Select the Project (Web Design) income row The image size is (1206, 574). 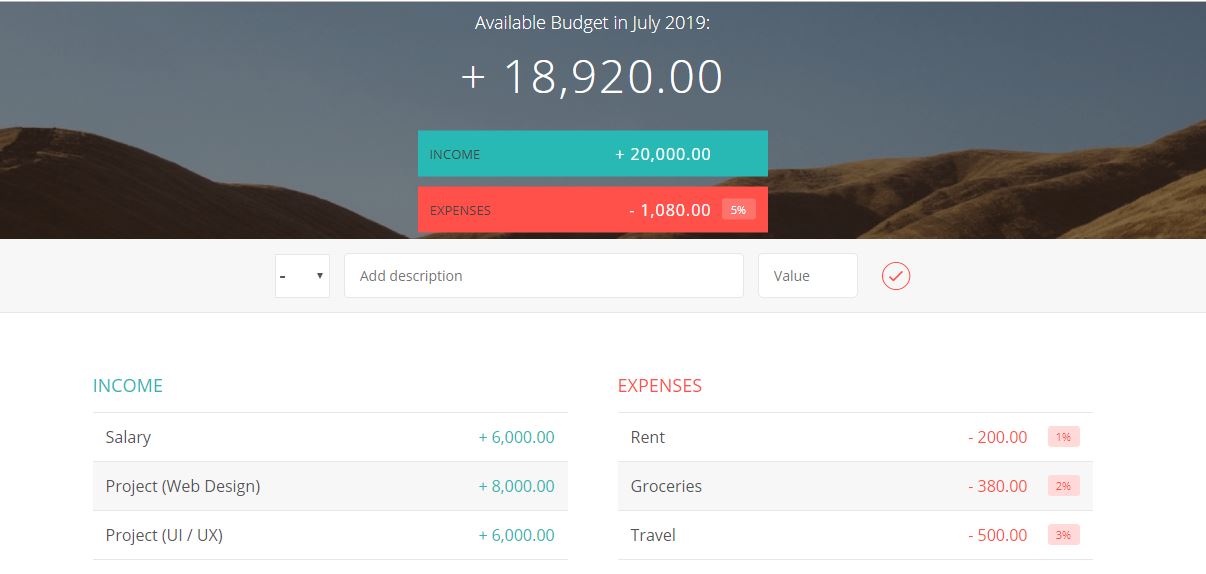coord(330,486)
